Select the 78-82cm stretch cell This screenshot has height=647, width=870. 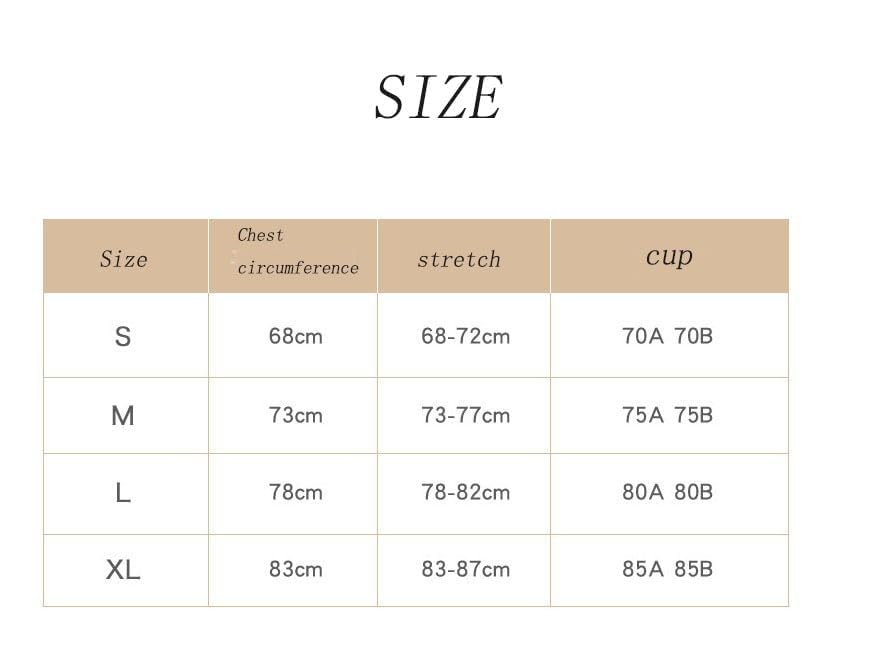click(465, 492)
